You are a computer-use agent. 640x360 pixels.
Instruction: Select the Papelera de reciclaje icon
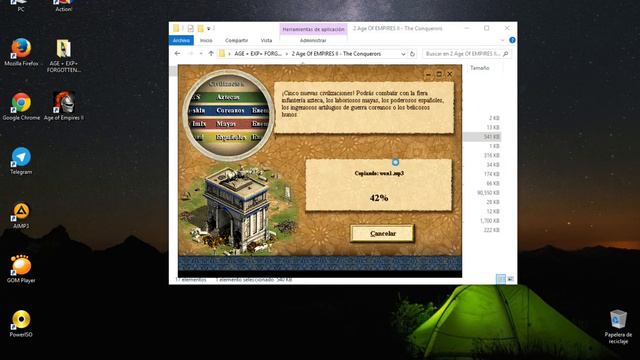pos(618,326)
